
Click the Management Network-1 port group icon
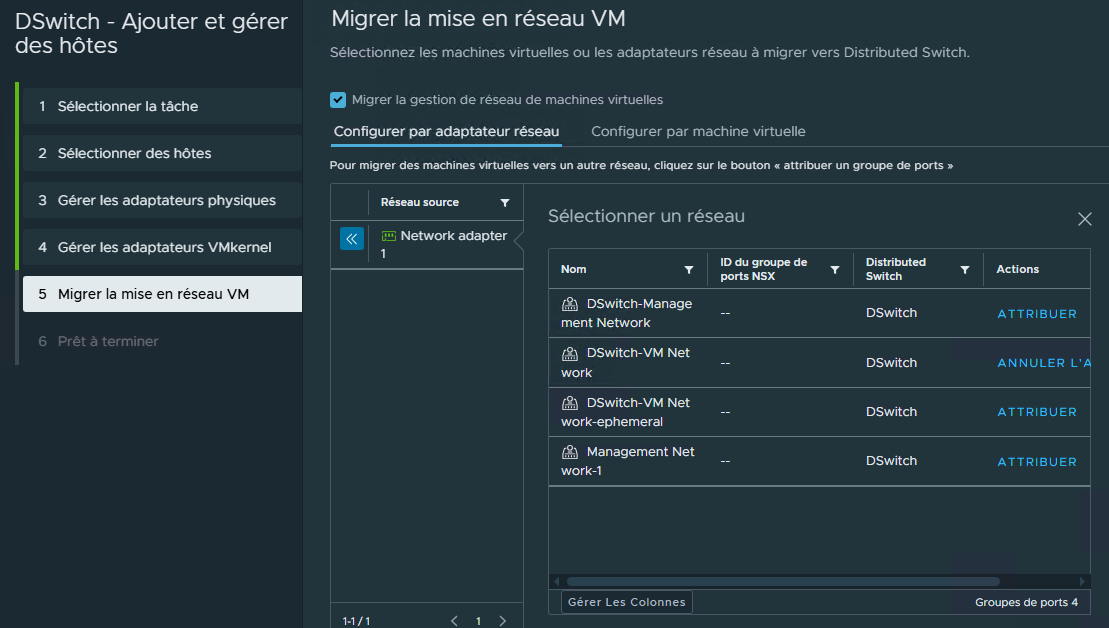coord(570,452)
